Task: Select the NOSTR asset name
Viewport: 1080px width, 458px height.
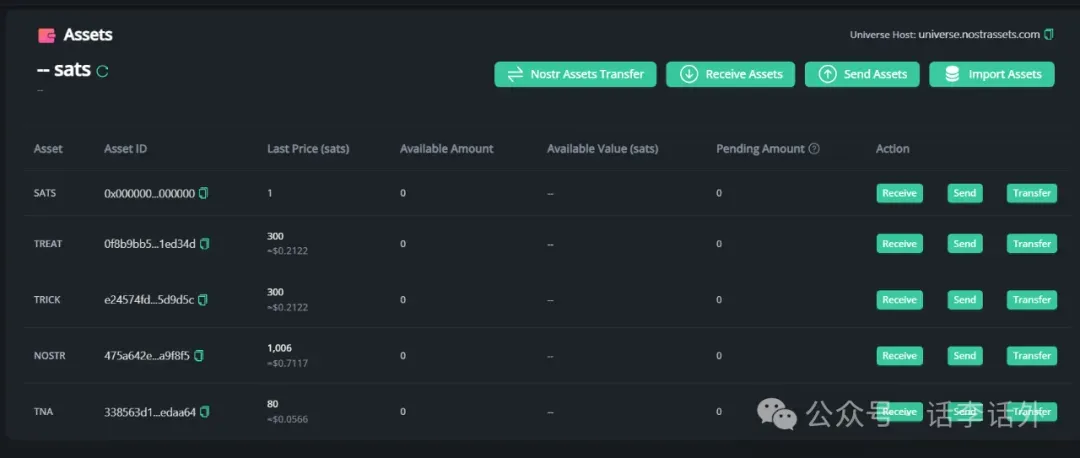Action: coord(50,355)
